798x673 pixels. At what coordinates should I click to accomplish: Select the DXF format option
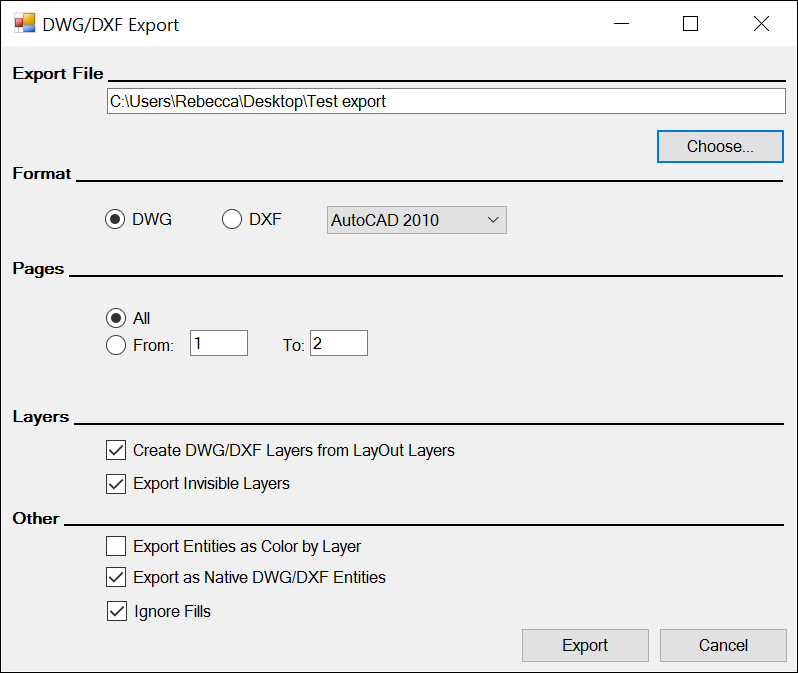pyautogui.click(x=232, y=220)
